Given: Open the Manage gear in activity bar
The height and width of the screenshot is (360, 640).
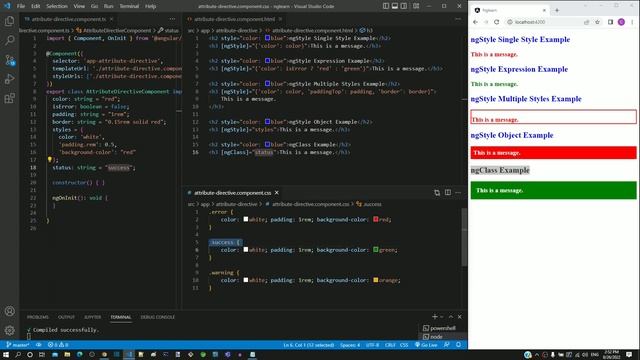Looking at the screenshot, I should [x=9, y=330].
